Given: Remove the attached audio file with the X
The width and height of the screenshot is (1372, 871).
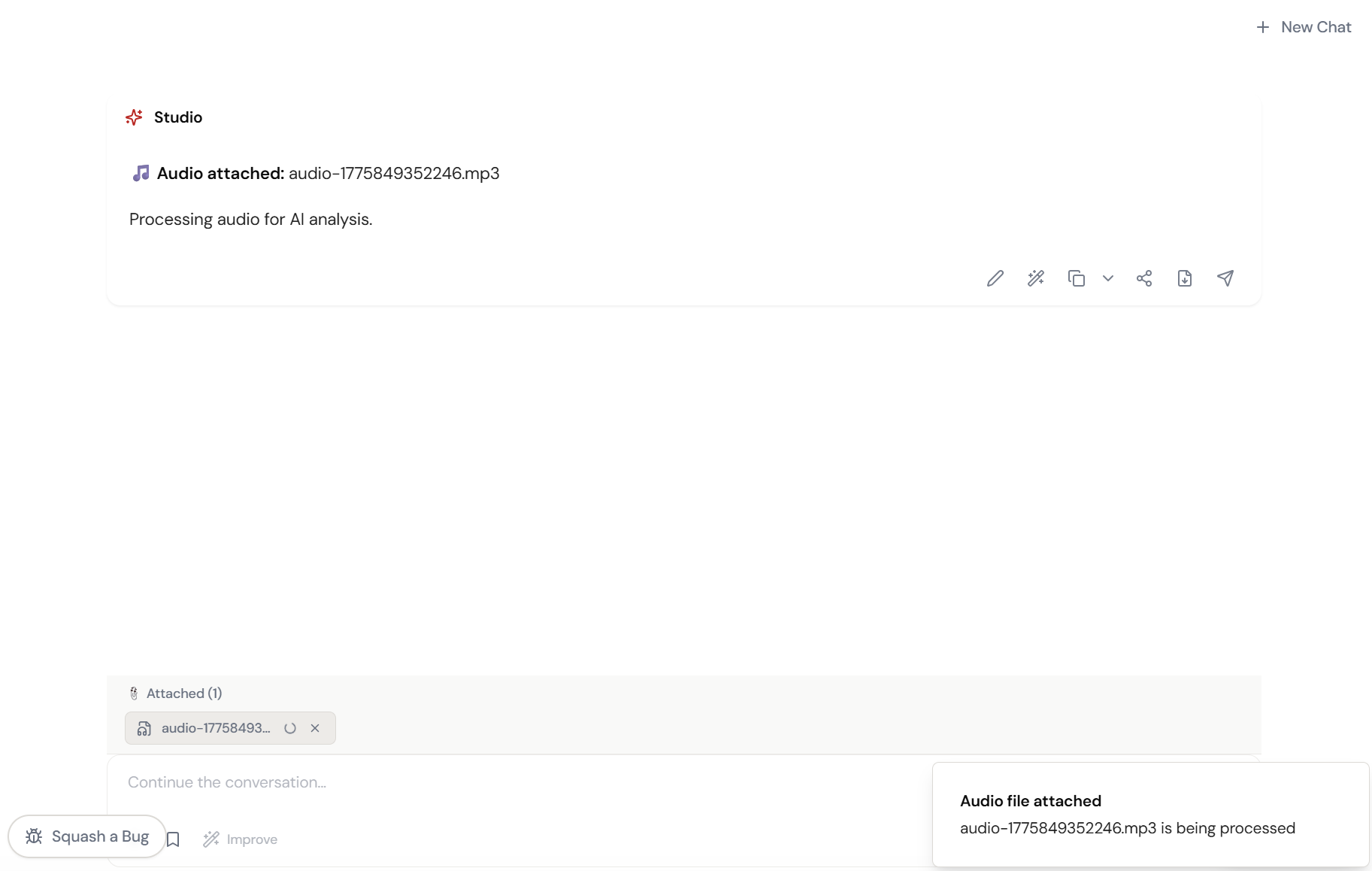Looking at the screenshot, I should [315, 728].
